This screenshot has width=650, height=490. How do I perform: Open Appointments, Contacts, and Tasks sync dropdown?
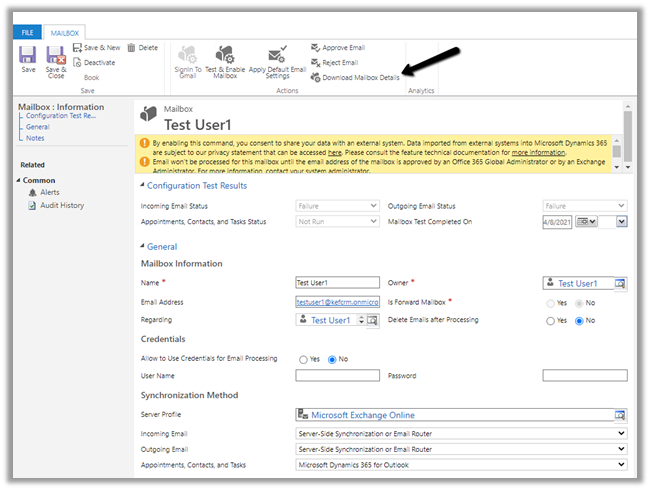[x=461, y=465]
